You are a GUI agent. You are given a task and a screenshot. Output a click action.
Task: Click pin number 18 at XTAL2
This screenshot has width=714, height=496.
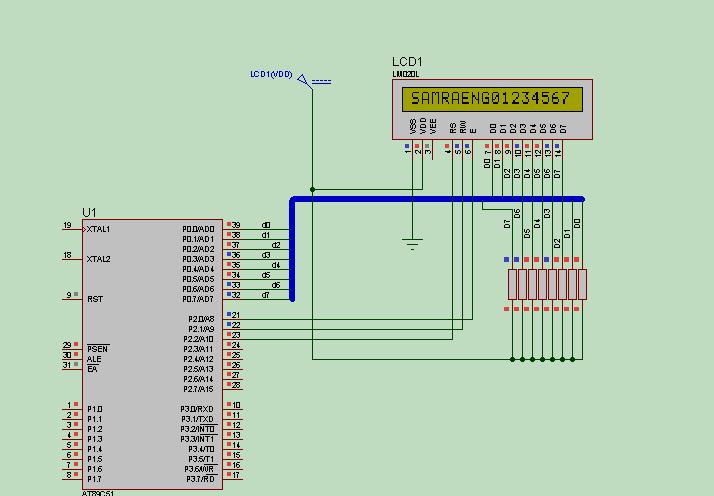(67, 255)
